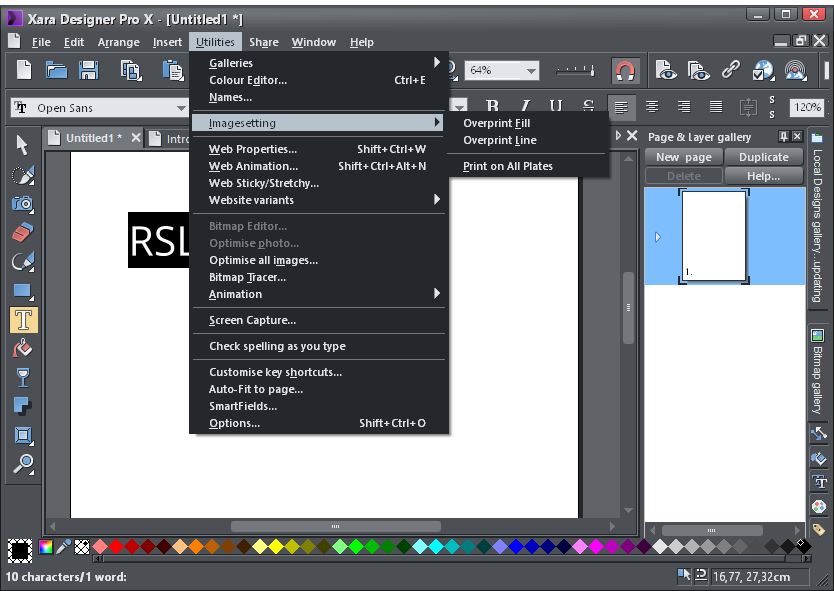Pin the Page & Layer gallery
This screenshot has height=591, width=834.
pyautogui.click(x=783, y=137)
